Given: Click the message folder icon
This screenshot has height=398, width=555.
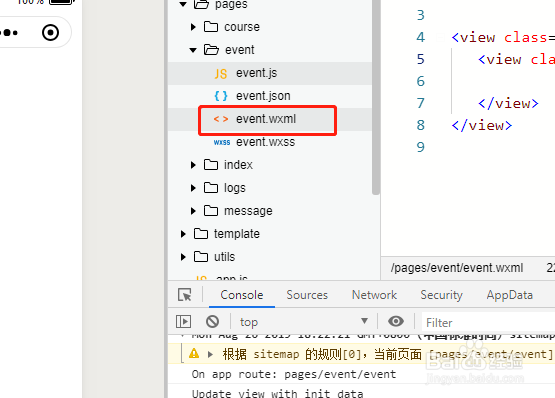Looking at the screenshot, I should (x=211, y=211).
